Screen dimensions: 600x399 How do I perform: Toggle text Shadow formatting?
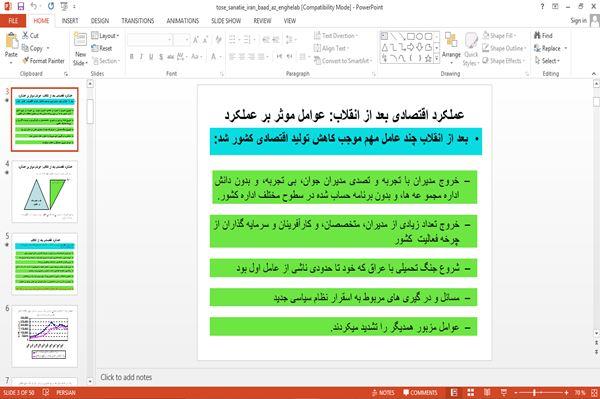pyautogui.click(x=161, y=57)
